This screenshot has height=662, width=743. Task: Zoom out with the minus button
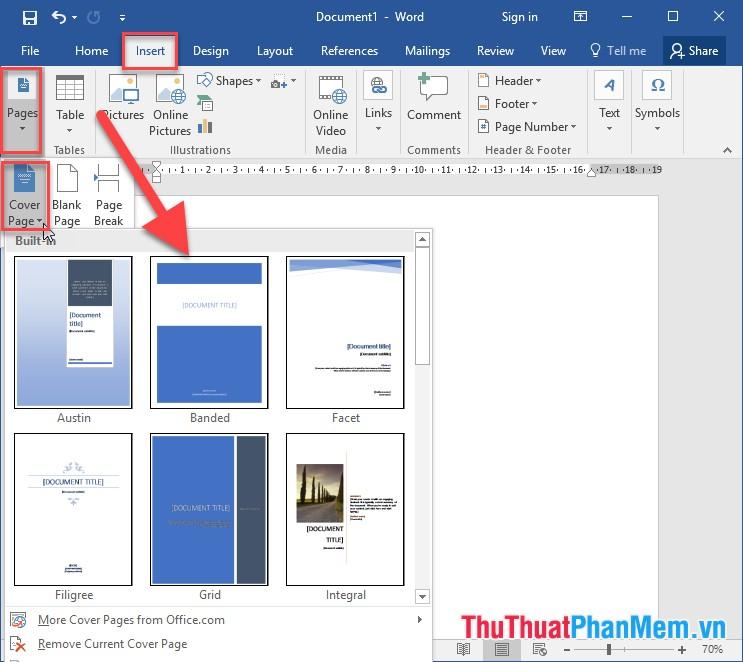pos(567,649)
